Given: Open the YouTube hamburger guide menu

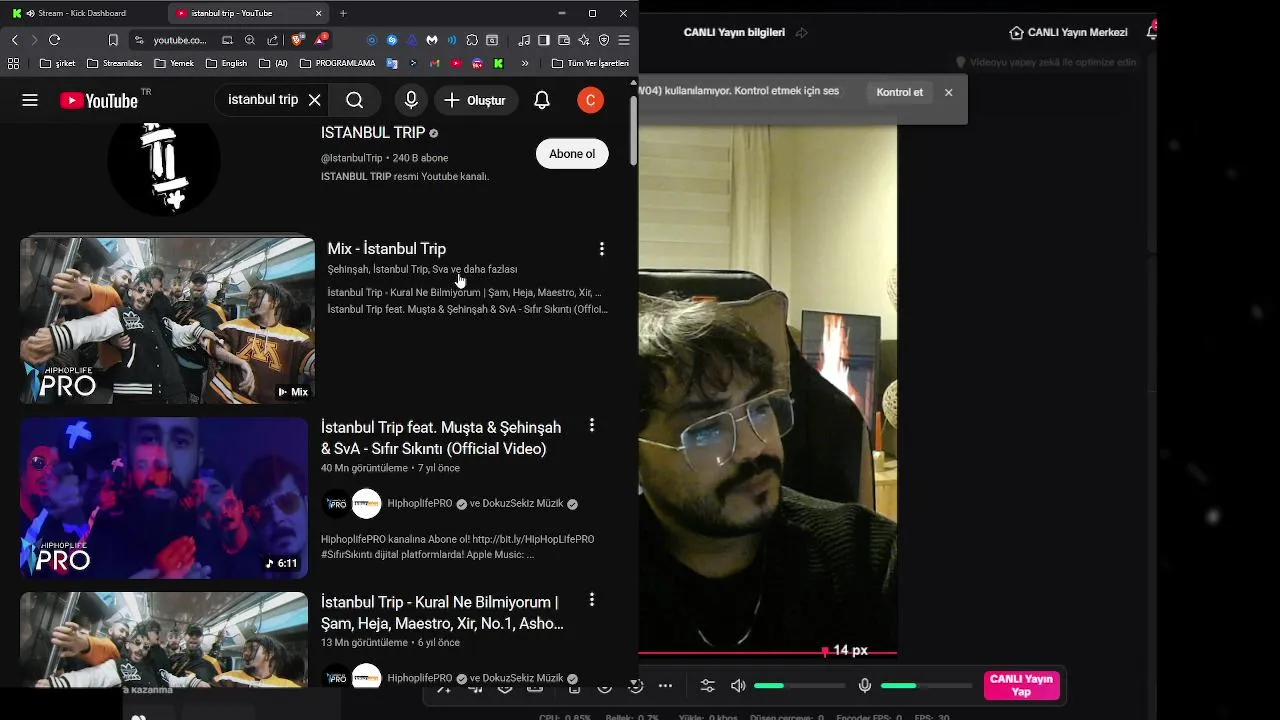Looking at the screenshot, I should 30,100.
